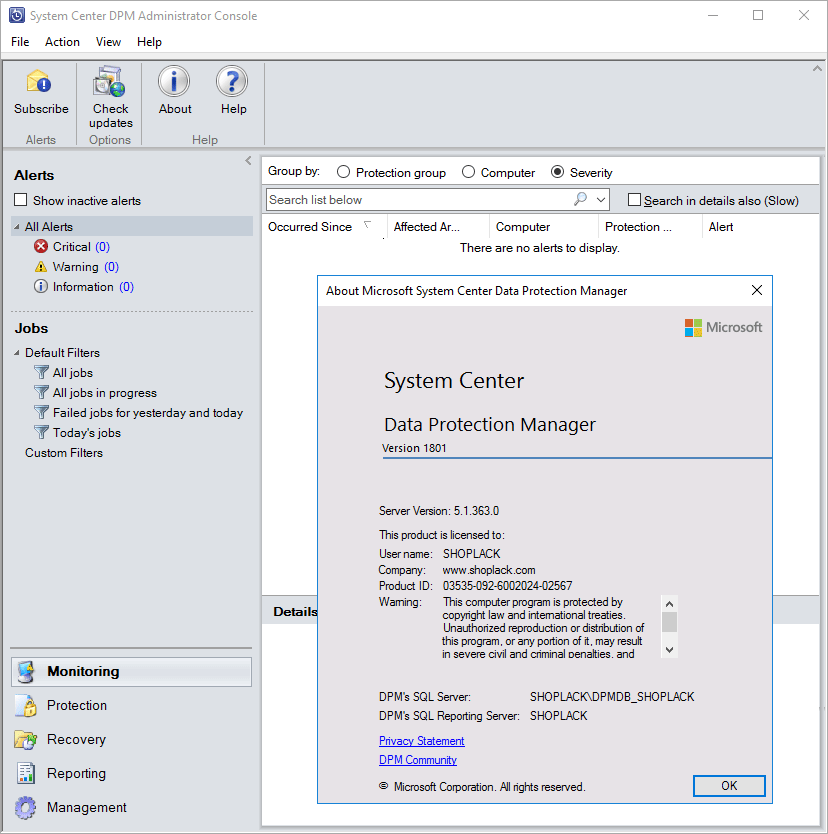Screen dimensions: 828x834
Task: Enable Show inactive alerts checkbox
Action: pyautogui.click(x=21, y=200)
